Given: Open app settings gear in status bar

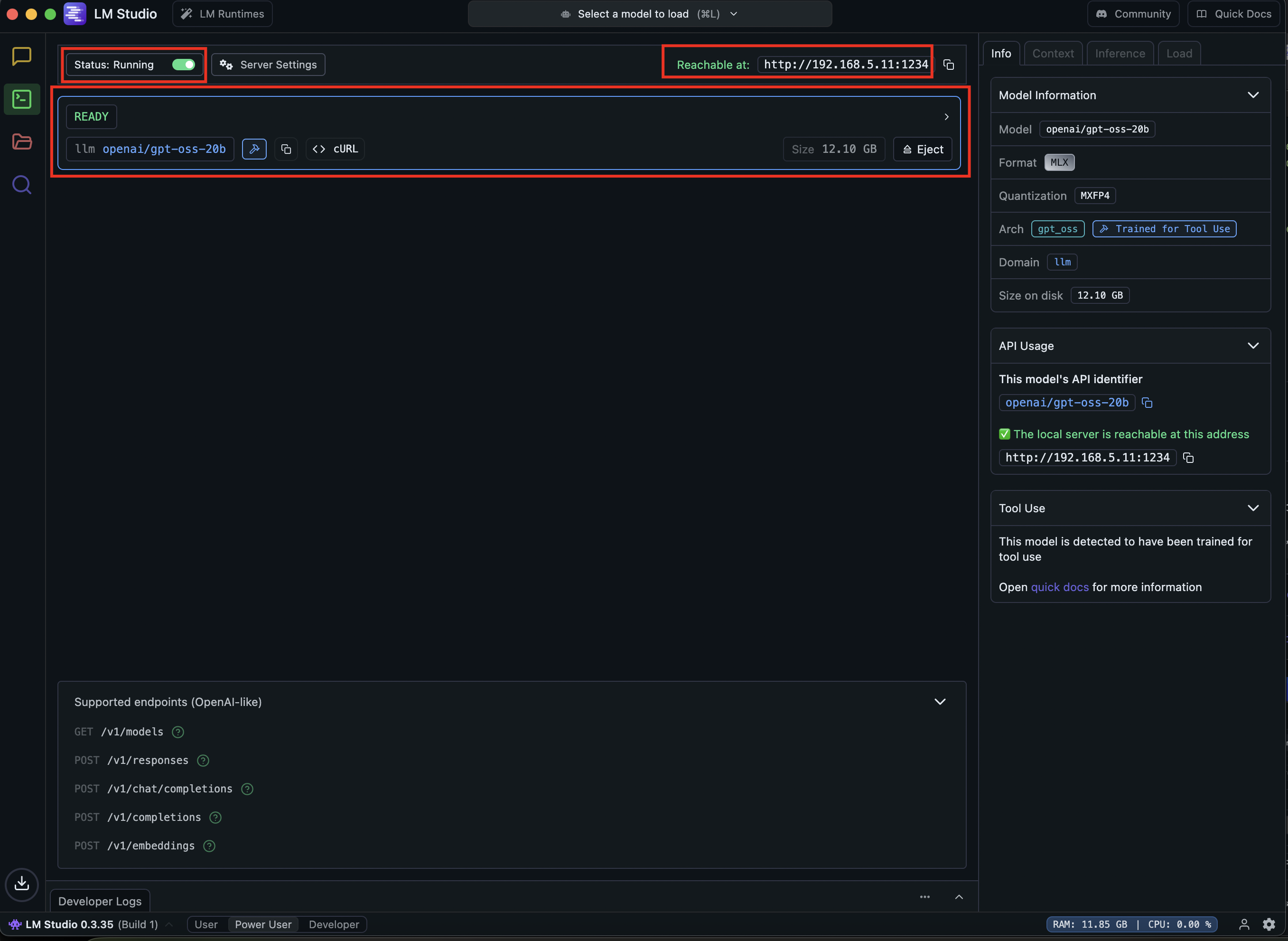Looking at the screenshot, I should pyautogui.click(x=1269, y=924).
